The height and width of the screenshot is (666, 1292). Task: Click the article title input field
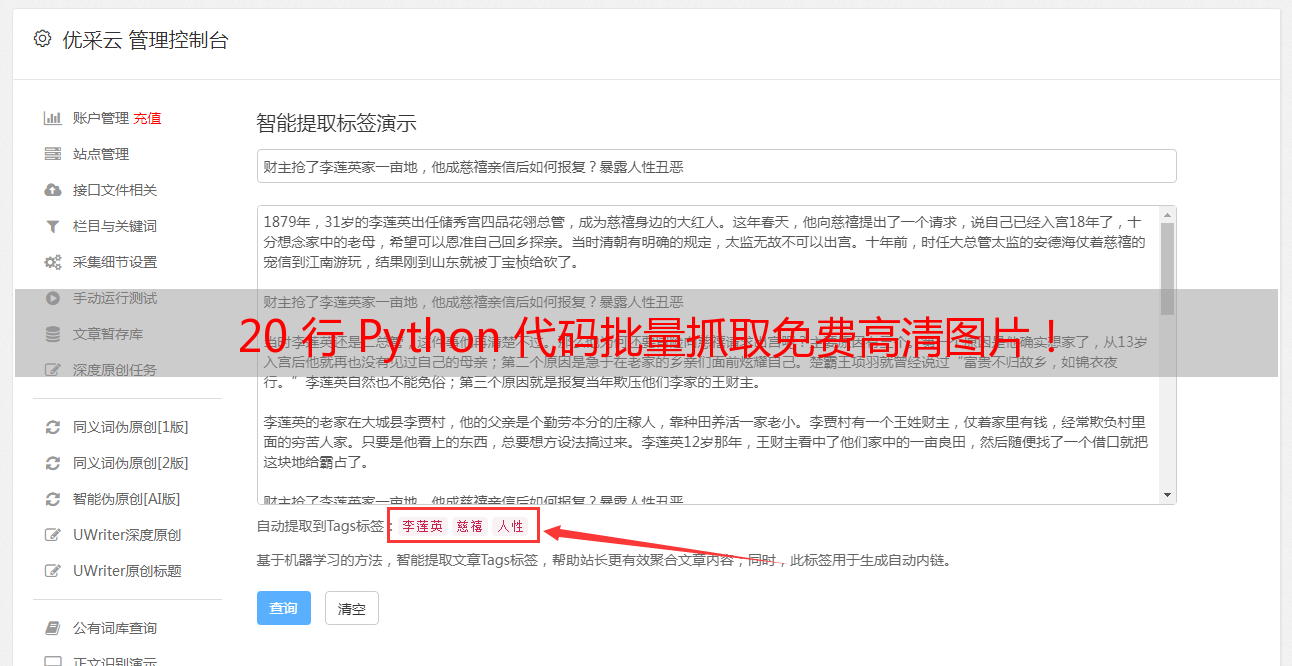716,166
